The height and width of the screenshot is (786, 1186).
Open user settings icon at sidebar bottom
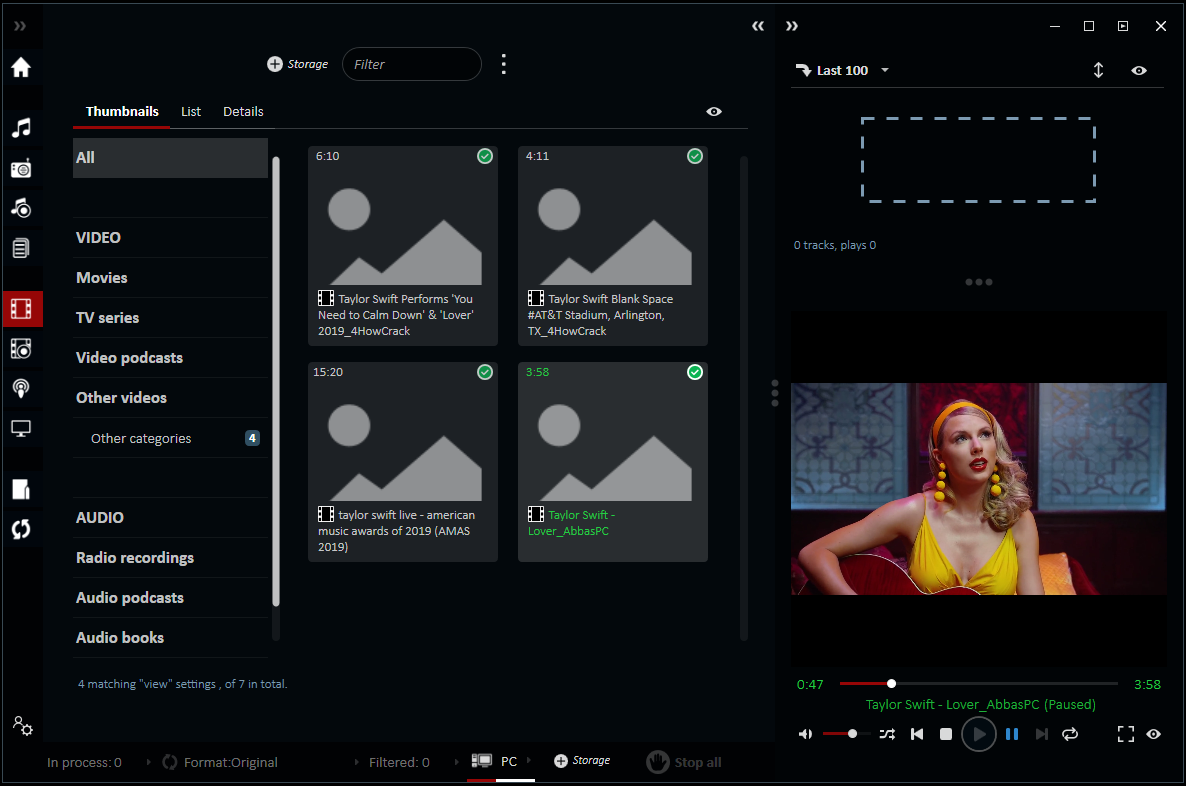tap(22, 726)
